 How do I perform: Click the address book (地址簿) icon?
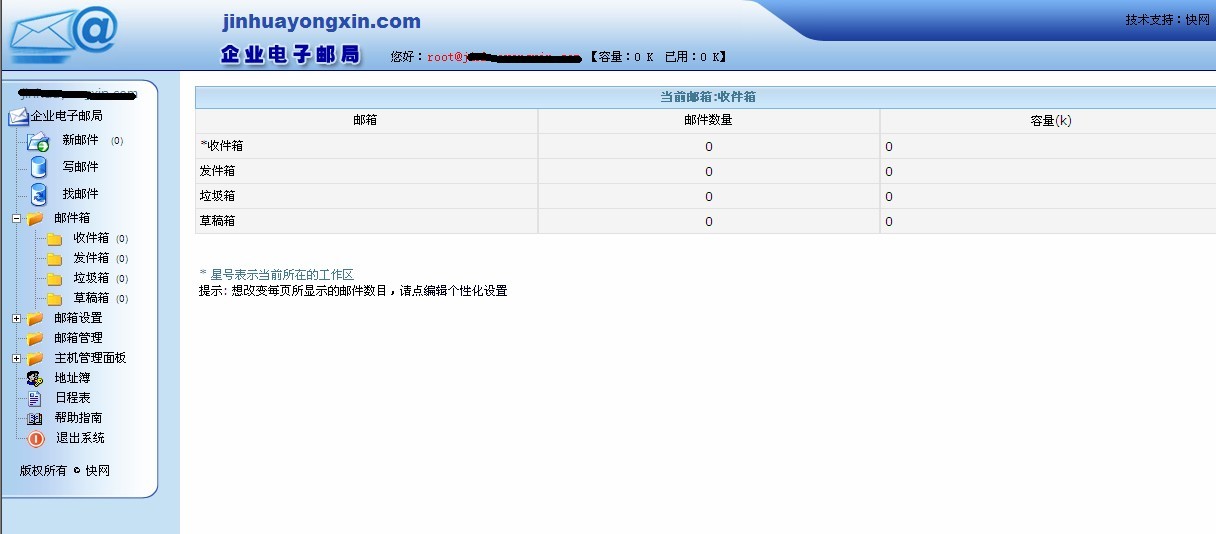tap(35, 378)
